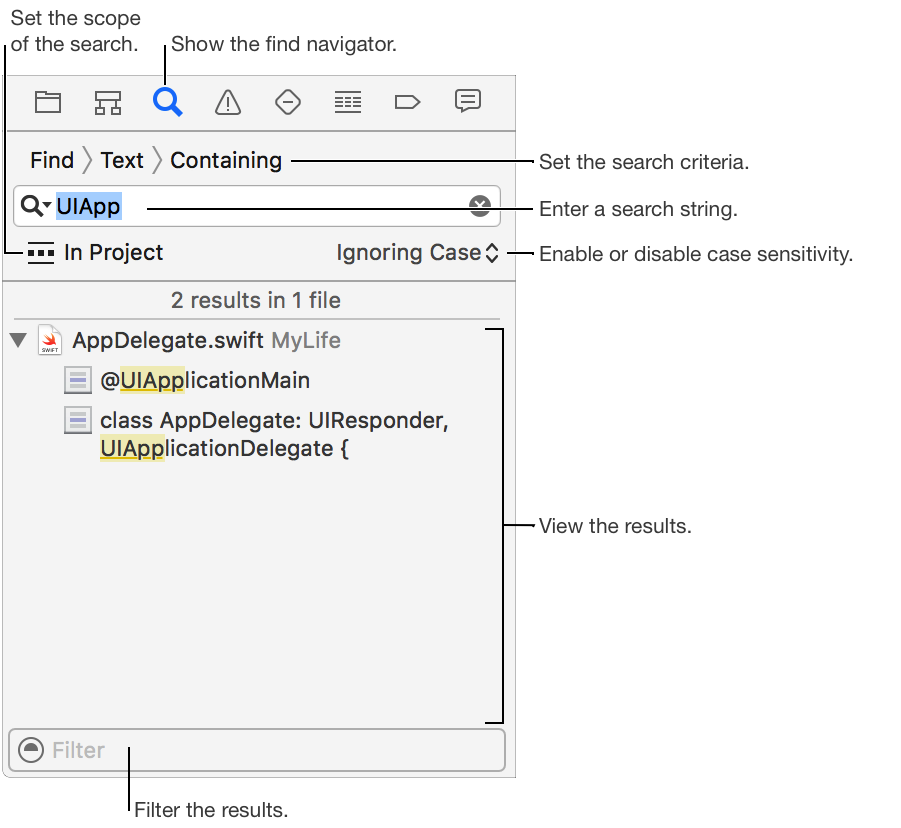
Task: Click the Find criteria item
Action: [x=52, y=160]
